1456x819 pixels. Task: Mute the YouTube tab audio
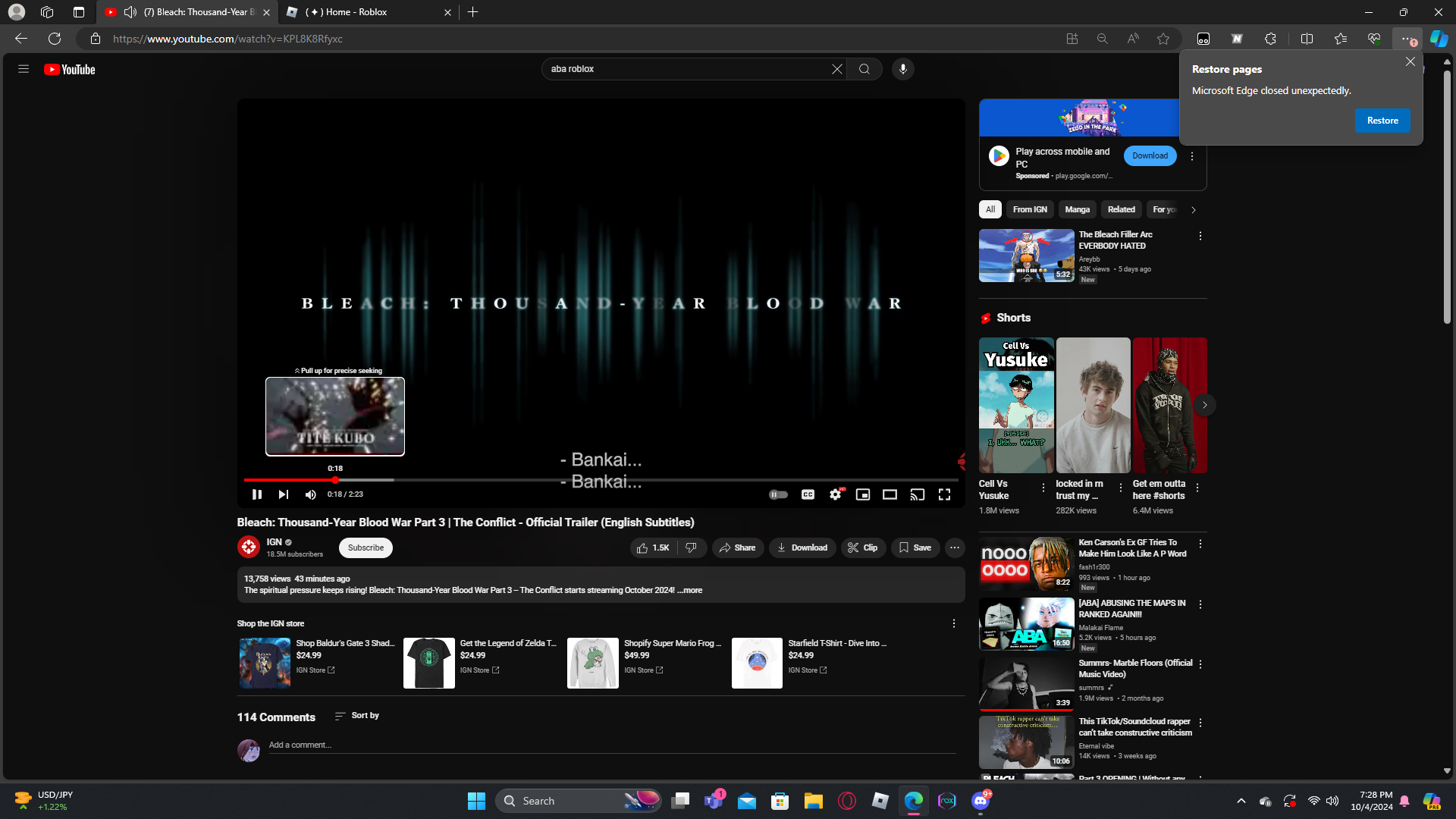coord(130,12)
